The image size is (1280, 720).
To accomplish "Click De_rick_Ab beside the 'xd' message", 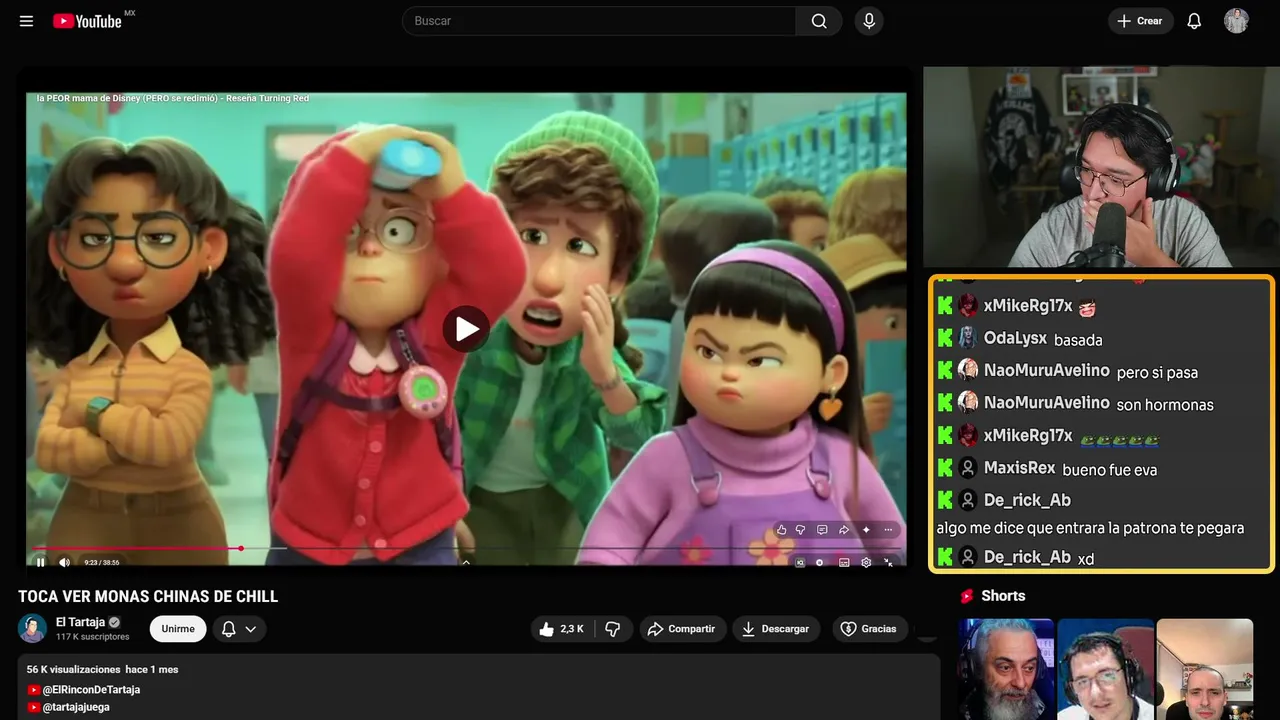I will (1027, 557).
